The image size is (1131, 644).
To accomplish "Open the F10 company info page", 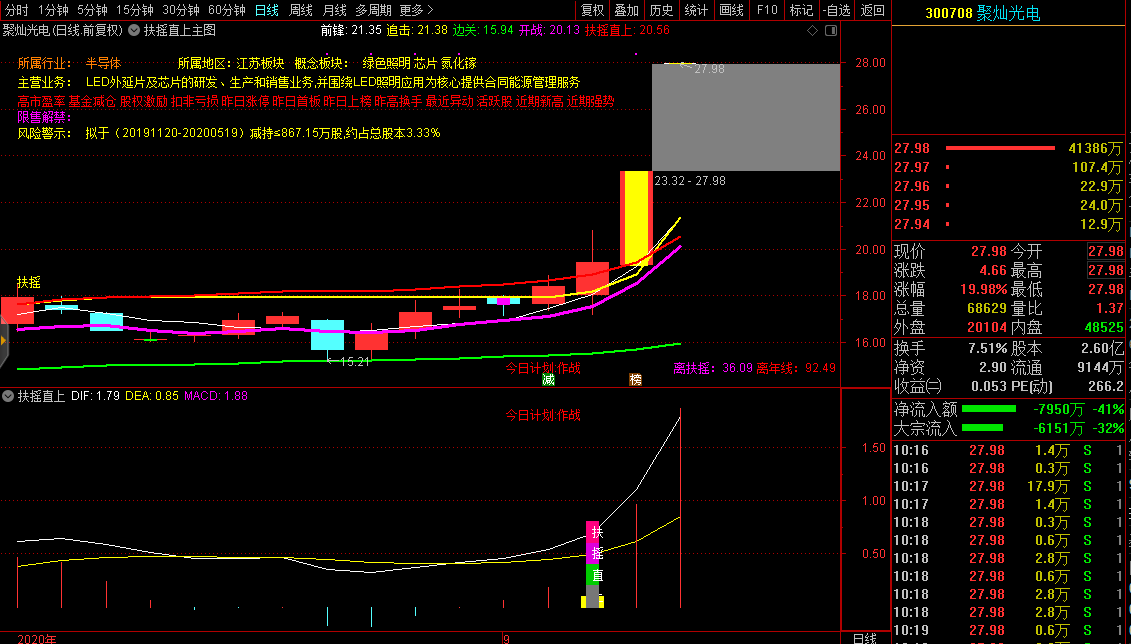I will tap(767, 10).
